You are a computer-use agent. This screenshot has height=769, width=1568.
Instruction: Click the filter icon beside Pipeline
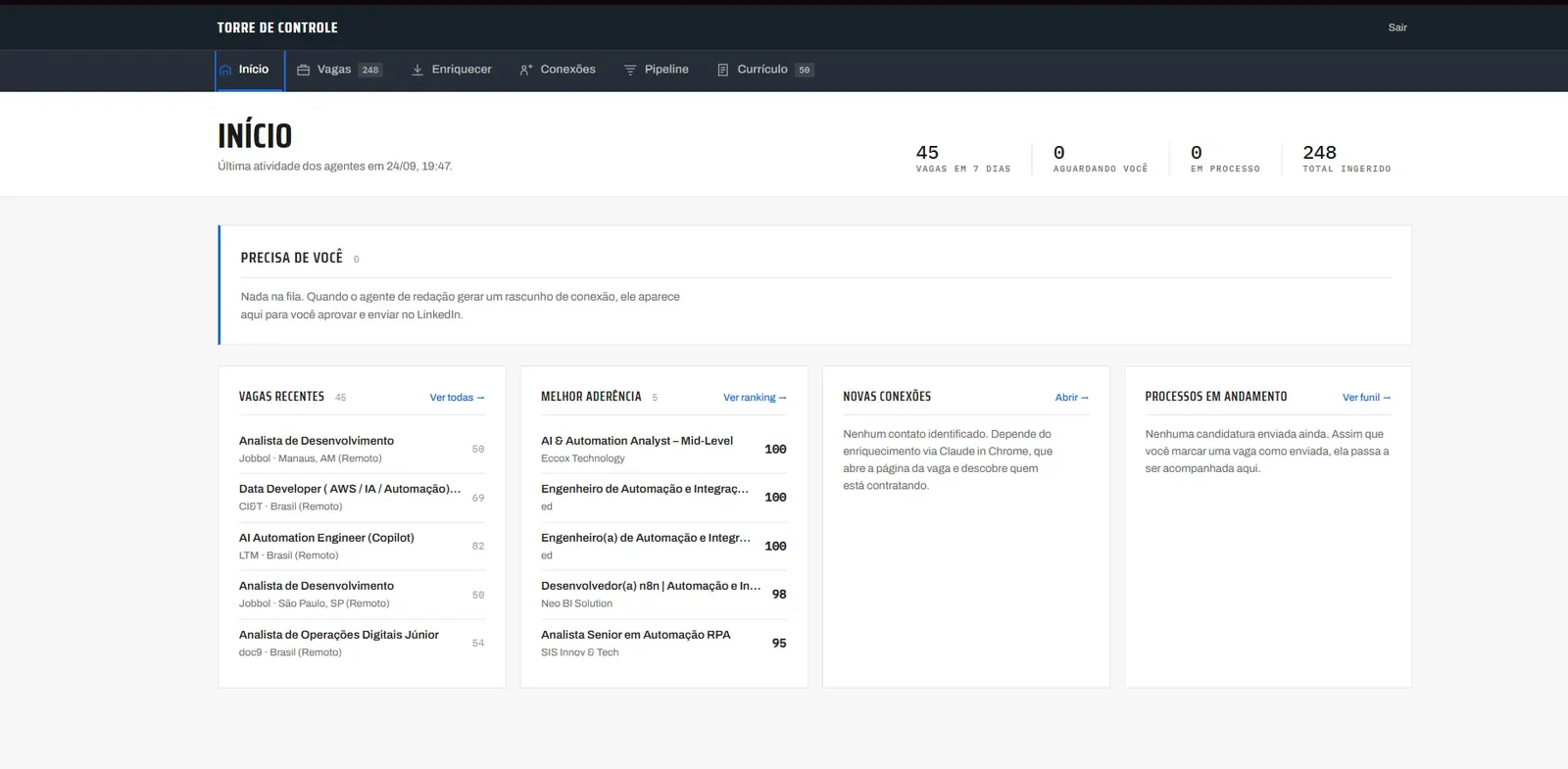click(630, 70)
